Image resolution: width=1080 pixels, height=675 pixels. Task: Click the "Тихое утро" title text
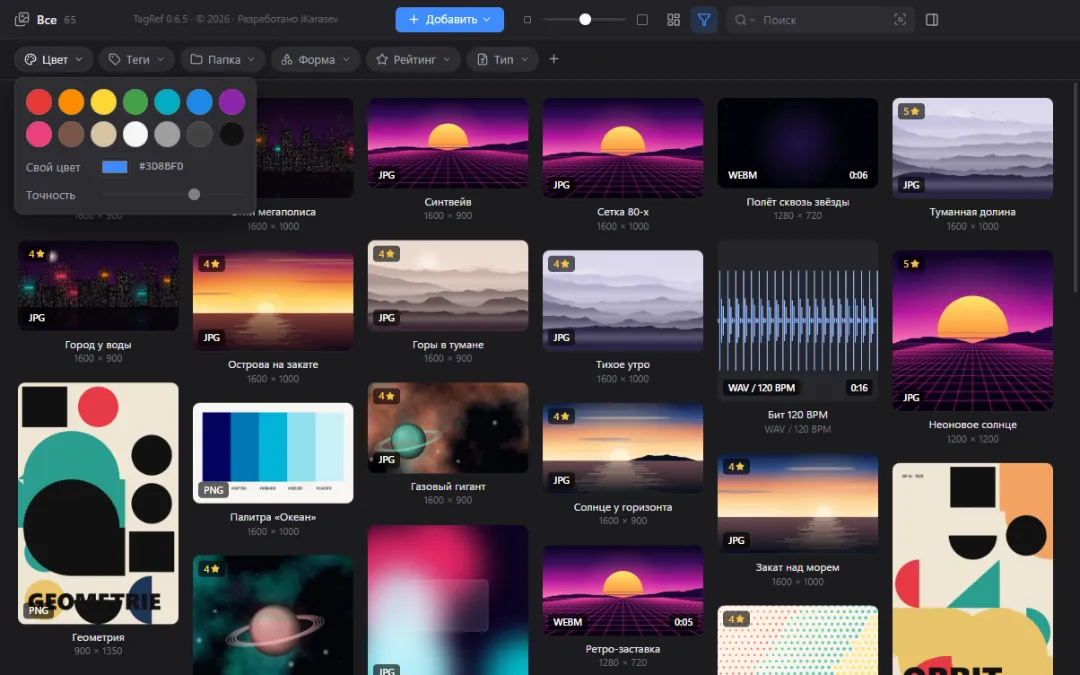coord(623,364)
